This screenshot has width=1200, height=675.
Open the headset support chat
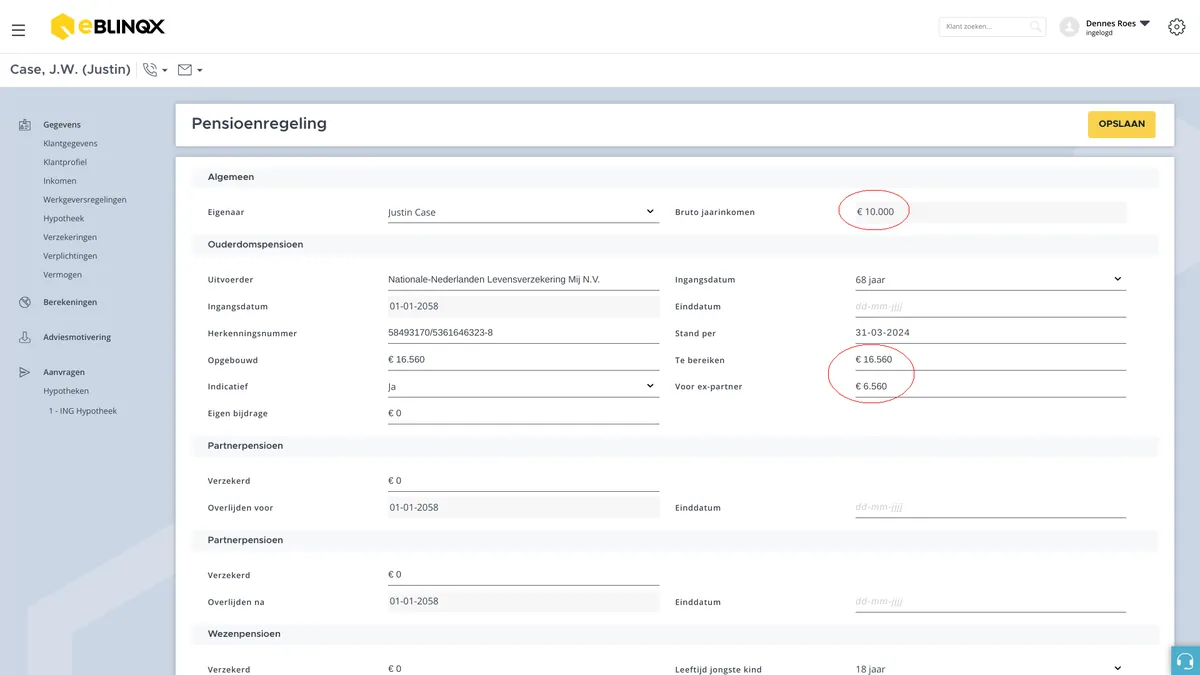pyautogui.click(x=1185, y=661)
